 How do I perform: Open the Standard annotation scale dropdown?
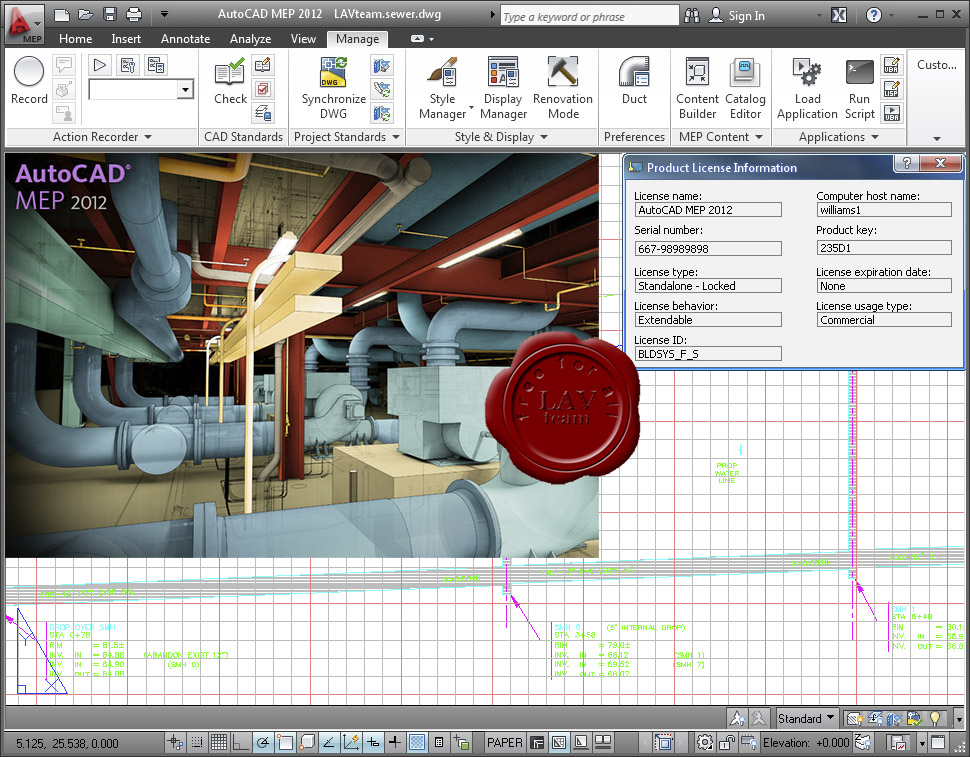(x=806, y=718)
